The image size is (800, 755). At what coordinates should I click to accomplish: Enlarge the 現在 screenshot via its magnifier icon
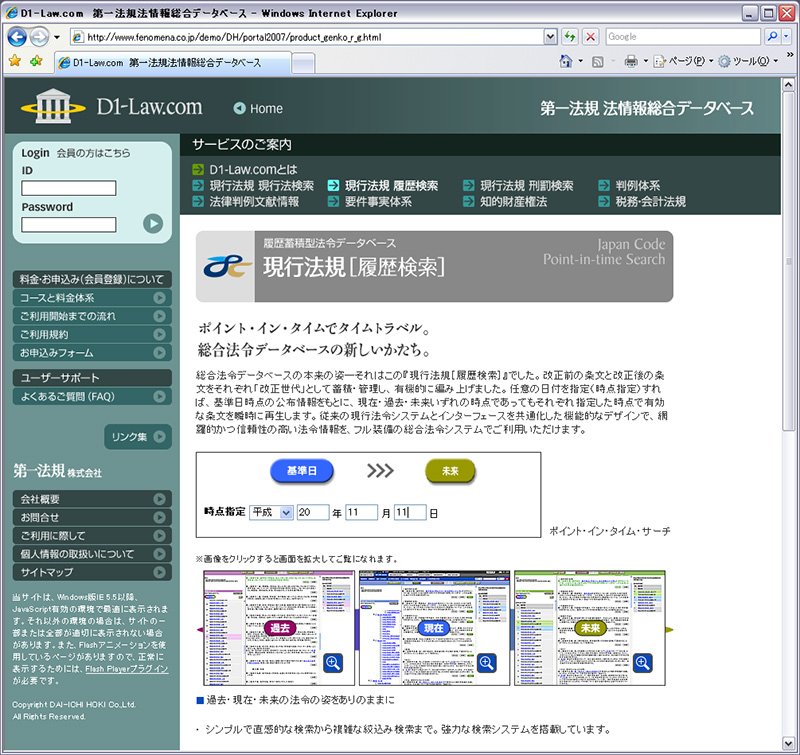[x=487, y=663]
